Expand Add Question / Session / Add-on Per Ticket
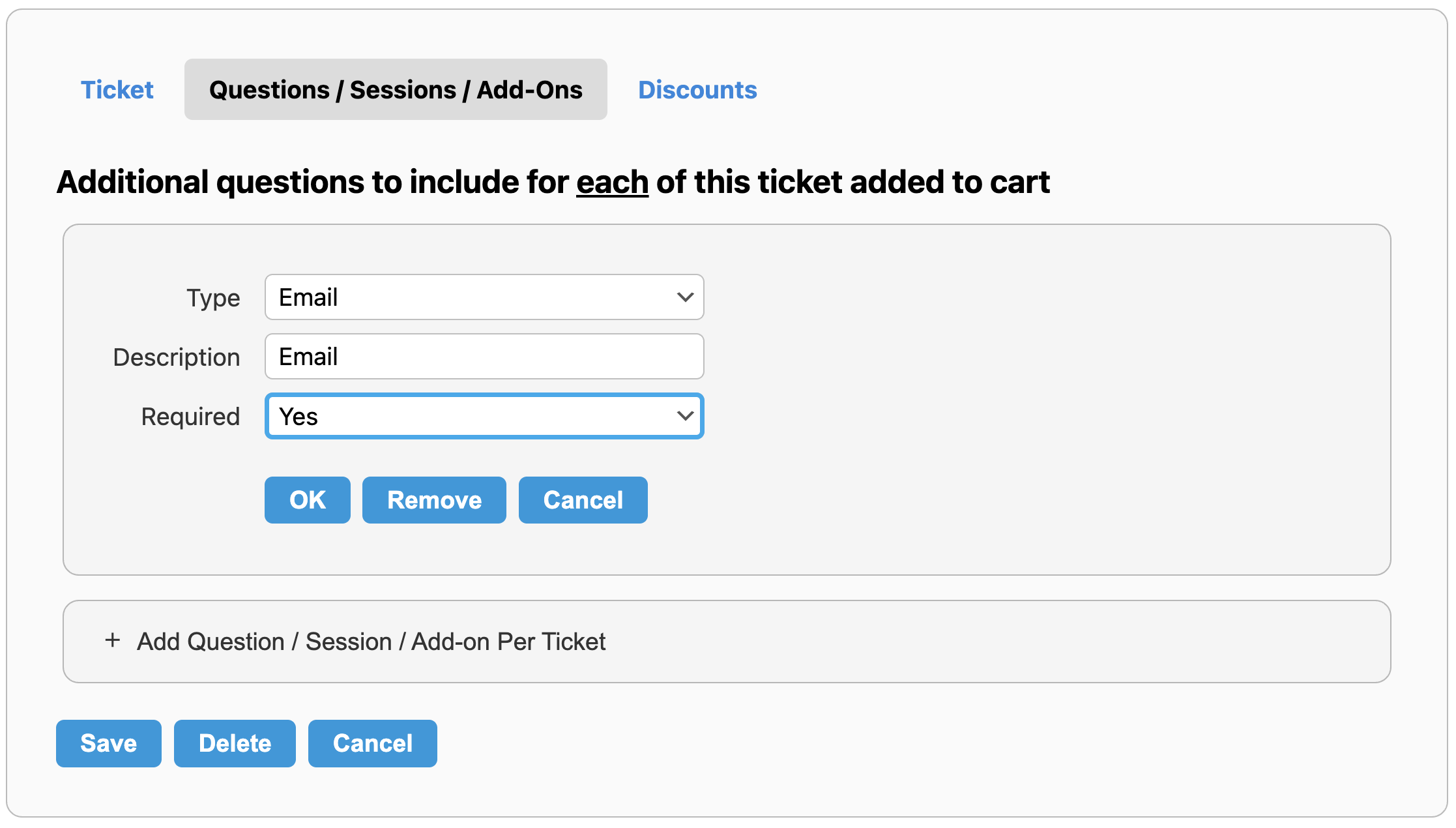 pos(371,642)
